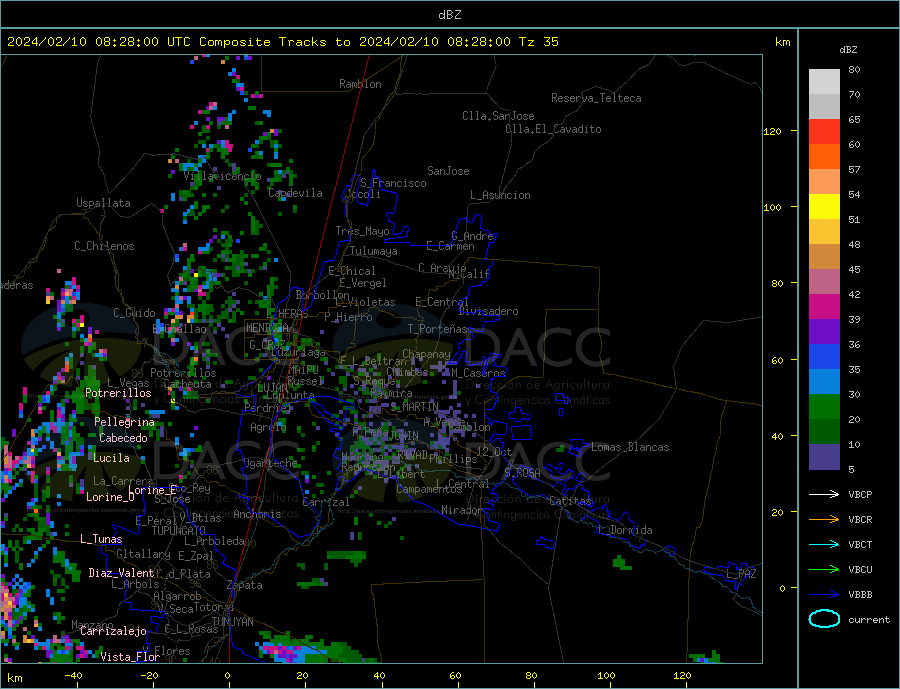Viewport: 900px width, 689px height.
Task: Click the 'Uspallata' map label
Action: pyautogui.click(x=103, y=203)
